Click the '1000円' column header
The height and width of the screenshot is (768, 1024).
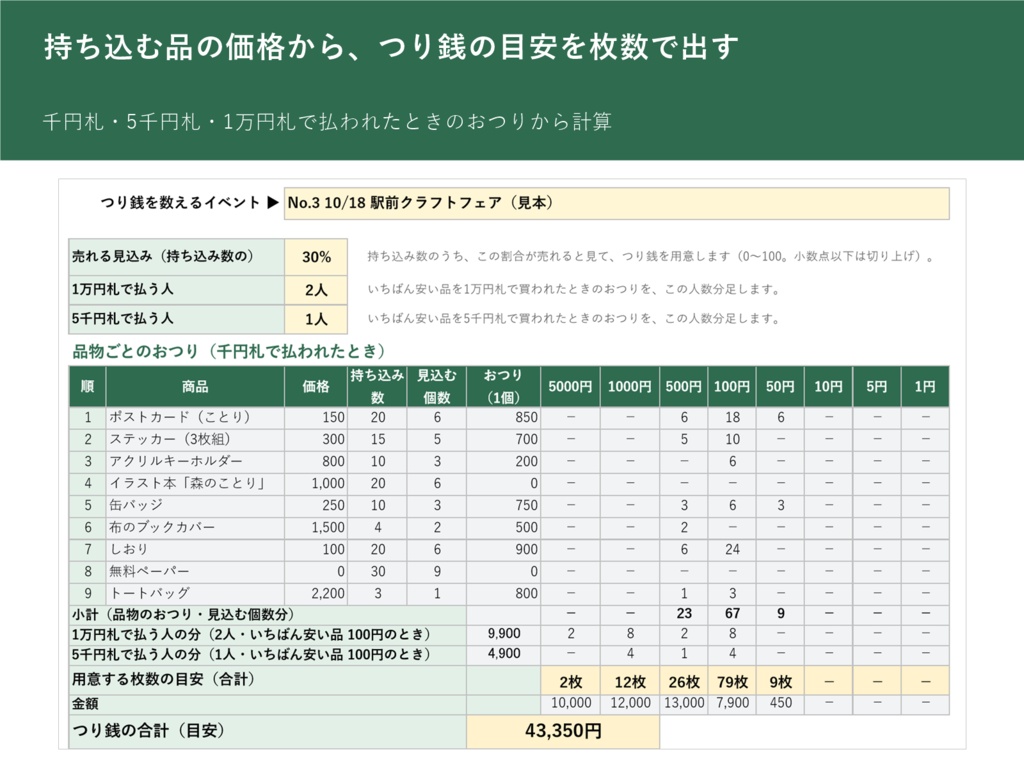[x=630, y=387]
